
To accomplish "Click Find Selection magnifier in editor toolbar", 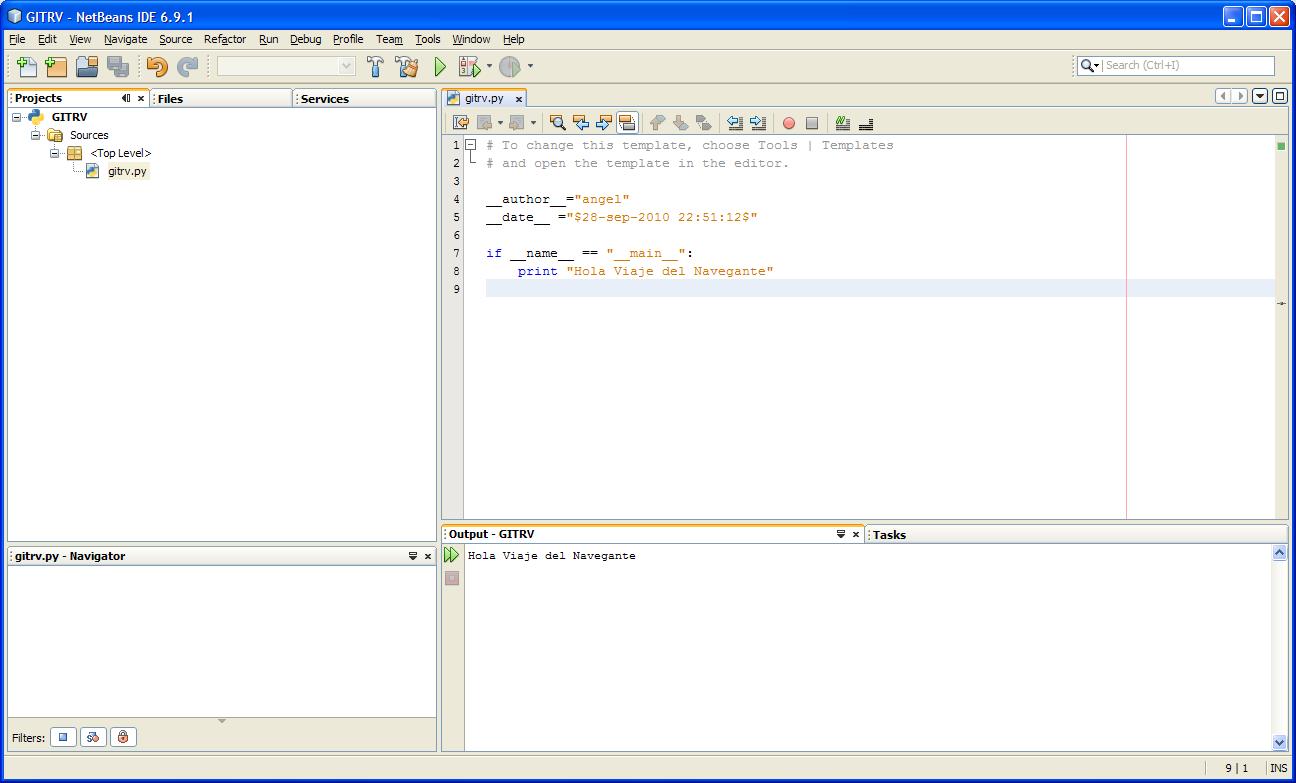I will (558, 123).
